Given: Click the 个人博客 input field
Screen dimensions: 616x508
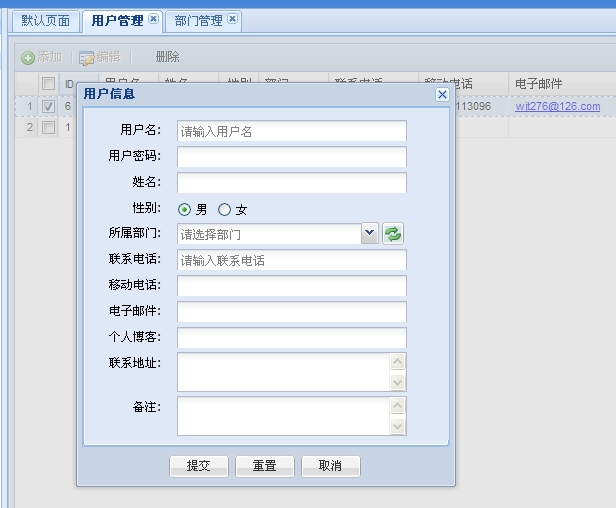Looking at the screenshot, I should tap(292, 337).
